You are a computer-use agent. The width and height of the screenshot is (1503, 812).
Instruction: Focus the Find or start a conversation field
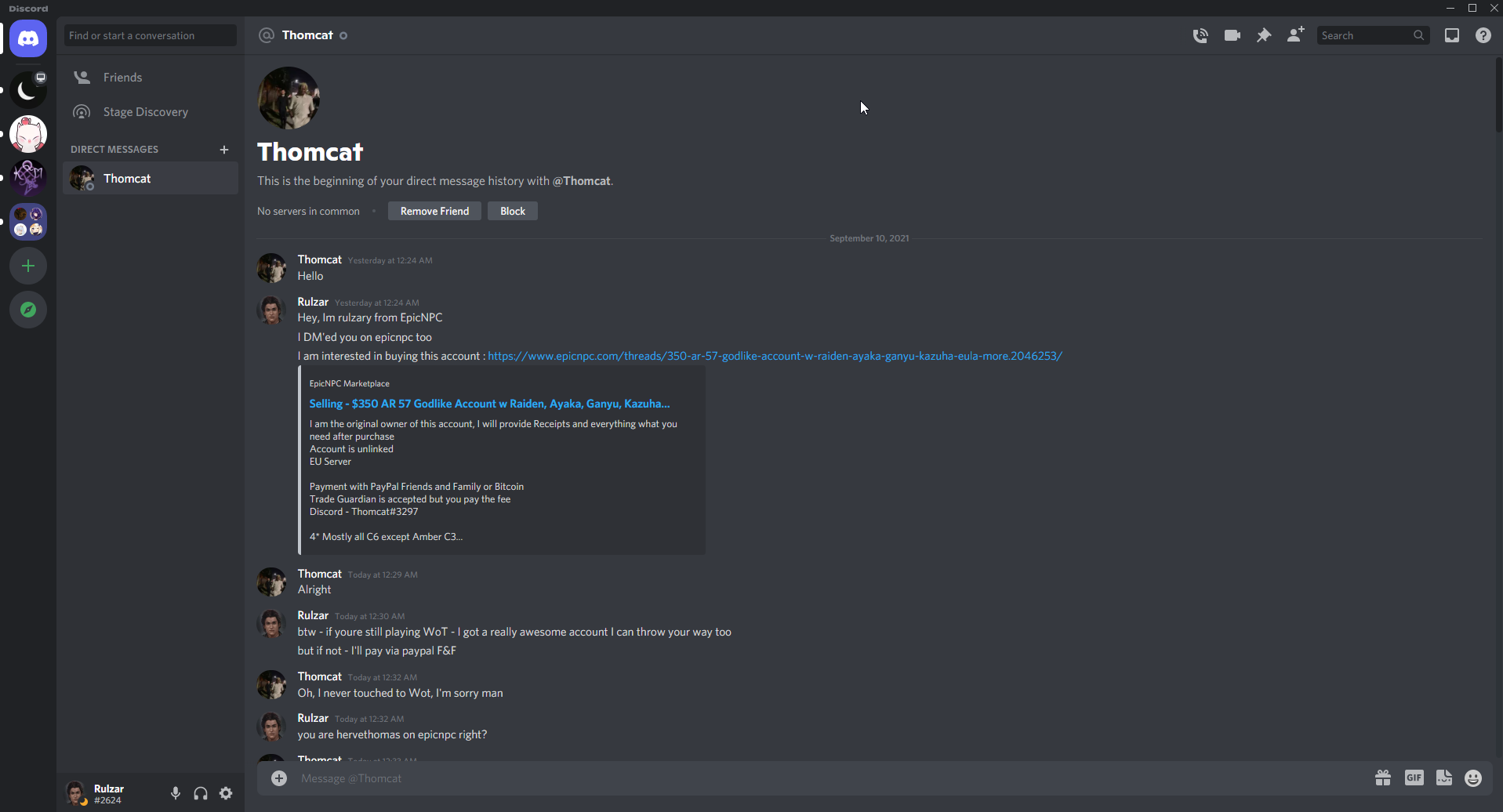(x=151, y=35)
